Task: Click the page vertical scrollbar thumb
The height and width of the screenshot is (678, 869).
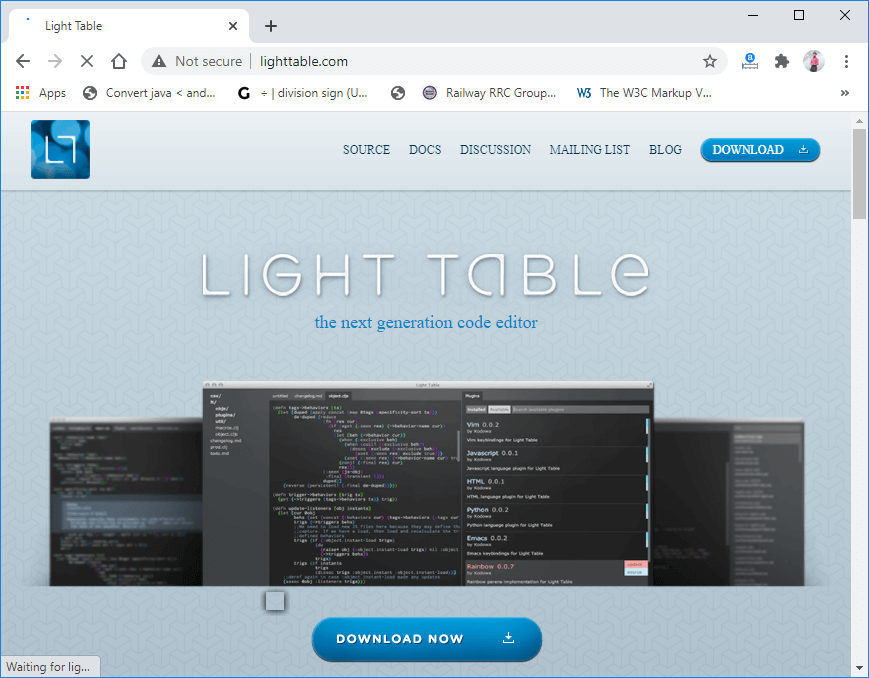Action: pyautogui.click(x=859, y=174)
